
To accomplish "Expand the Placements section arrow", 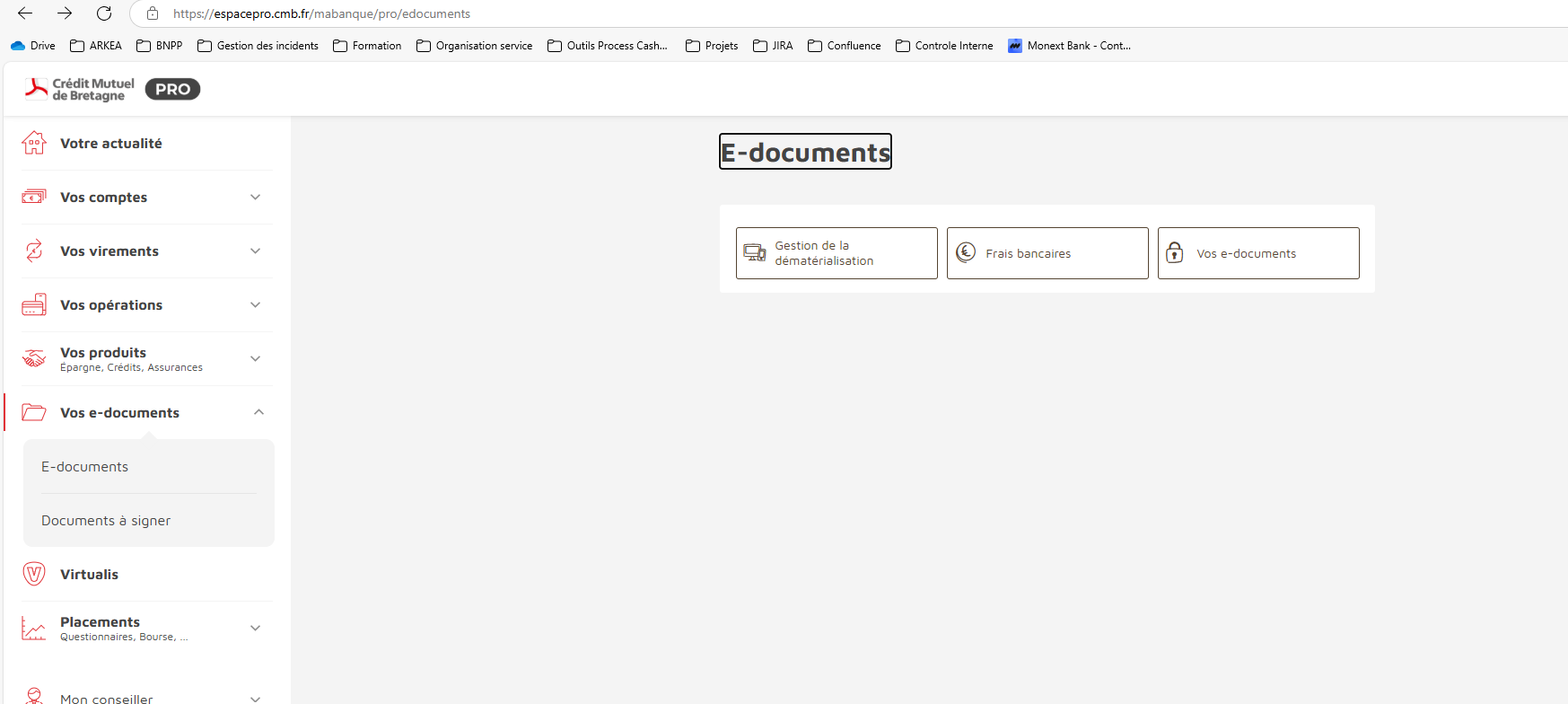I will pos(255,628).
